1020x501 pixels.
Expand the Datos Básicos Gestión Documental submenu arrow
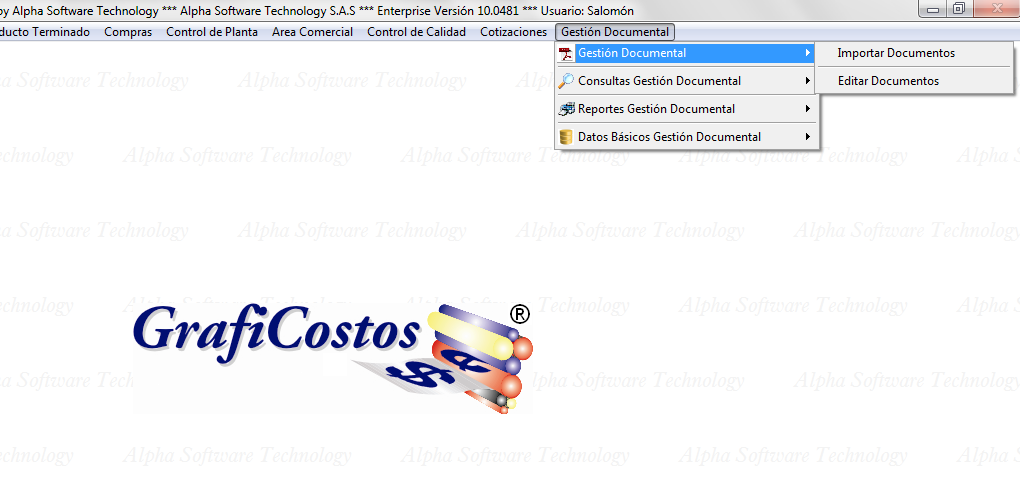coord(808,137)
